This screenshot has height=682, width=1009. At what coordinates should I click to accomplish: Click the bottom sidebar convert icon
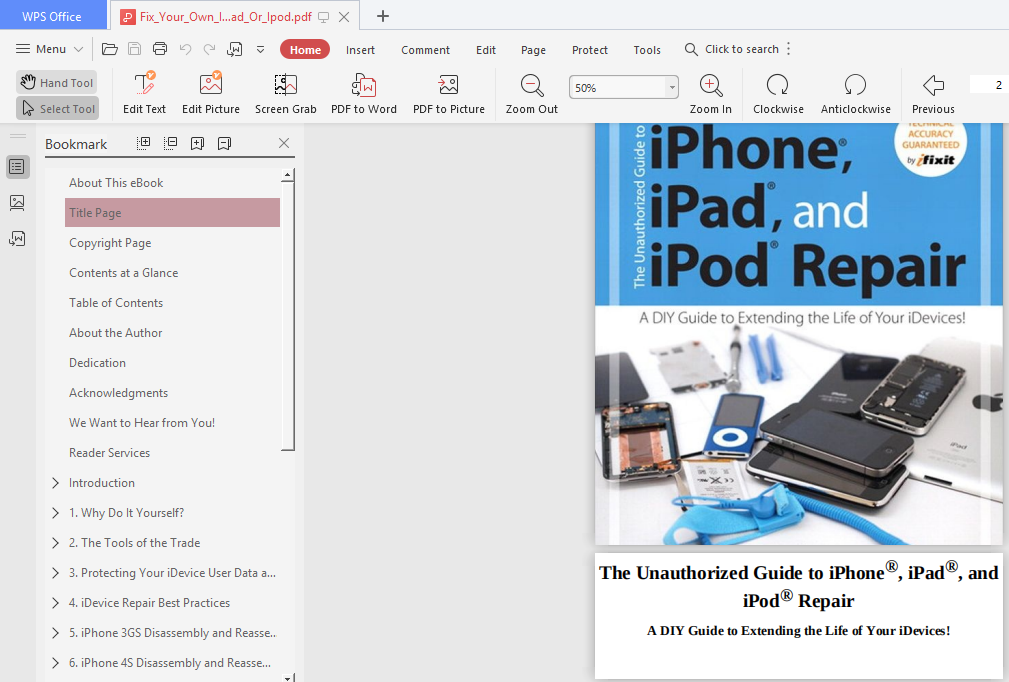click(x=17, y=239)
